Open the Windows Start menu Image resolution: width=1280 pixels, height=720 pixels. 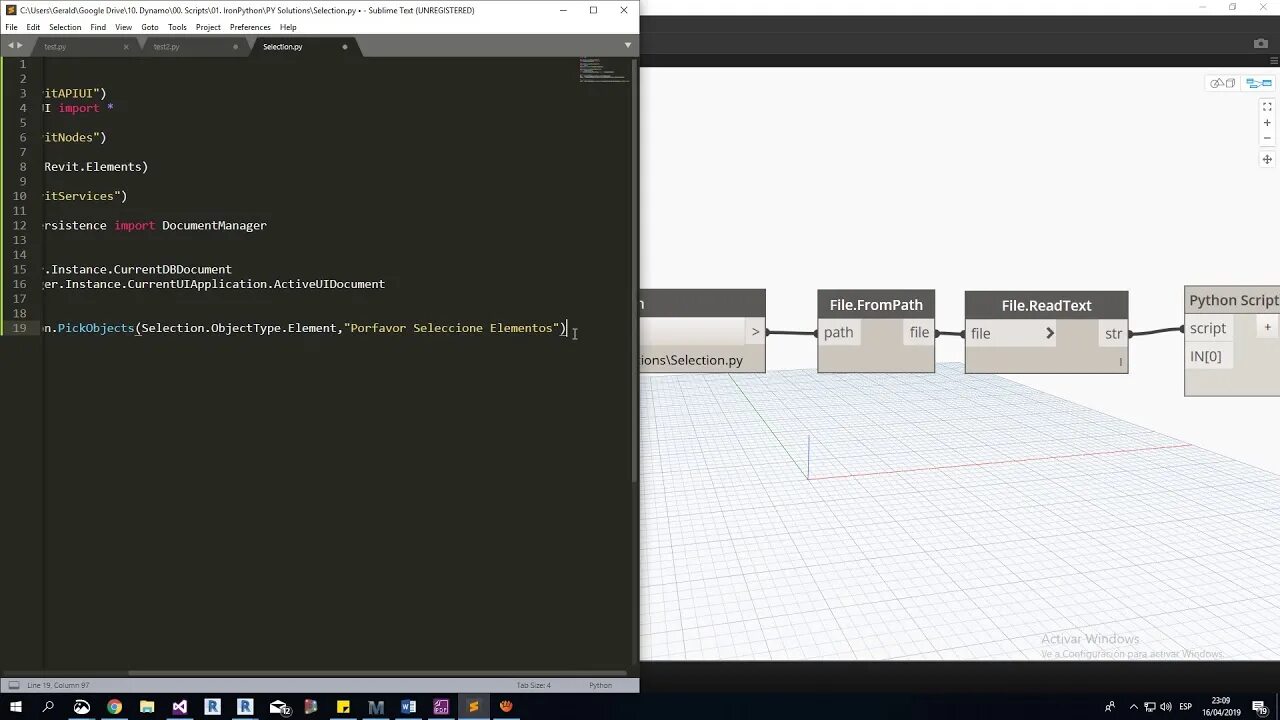(x=15, y=707)
